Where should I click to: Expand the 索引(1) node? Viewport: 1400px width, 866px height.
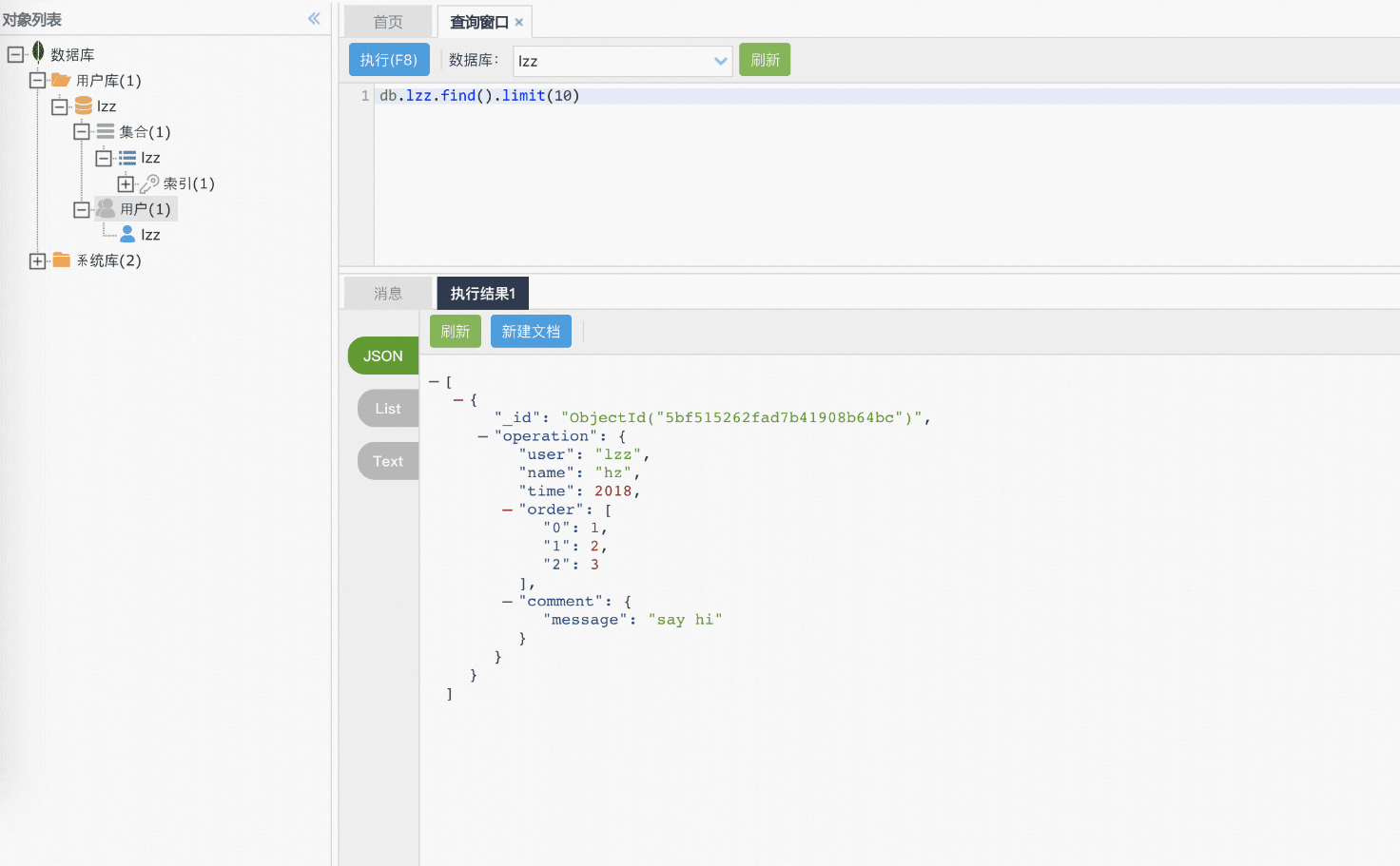[126, 183]
